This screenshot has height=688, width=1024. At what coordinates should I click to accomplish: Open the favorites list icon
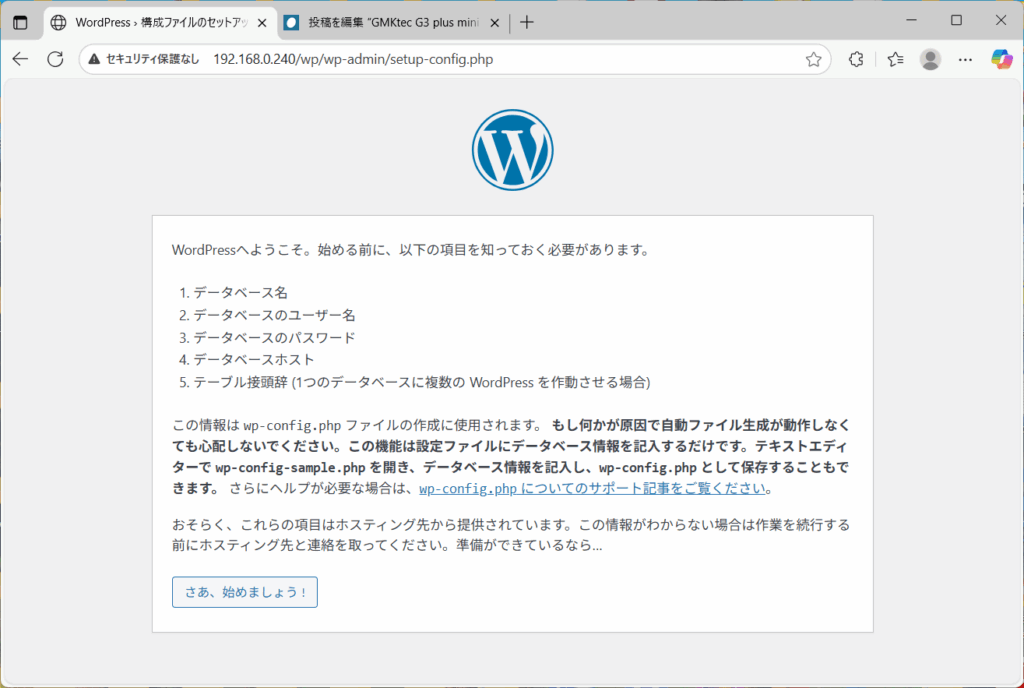click(895, 59)
